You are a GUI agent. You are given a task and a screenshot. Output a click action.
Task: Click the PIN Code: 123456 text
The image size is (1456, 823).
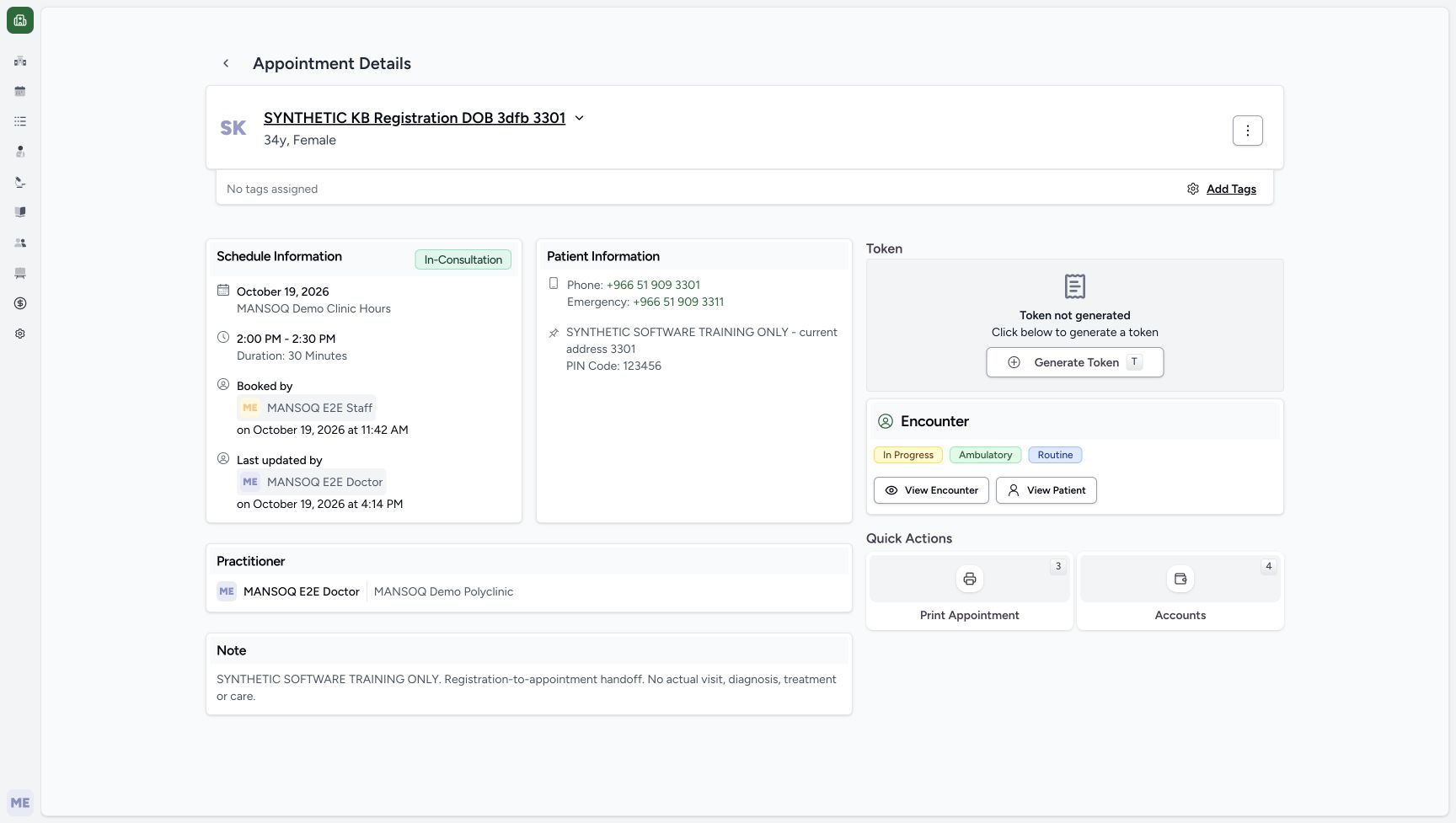click(x=613, y=366)
